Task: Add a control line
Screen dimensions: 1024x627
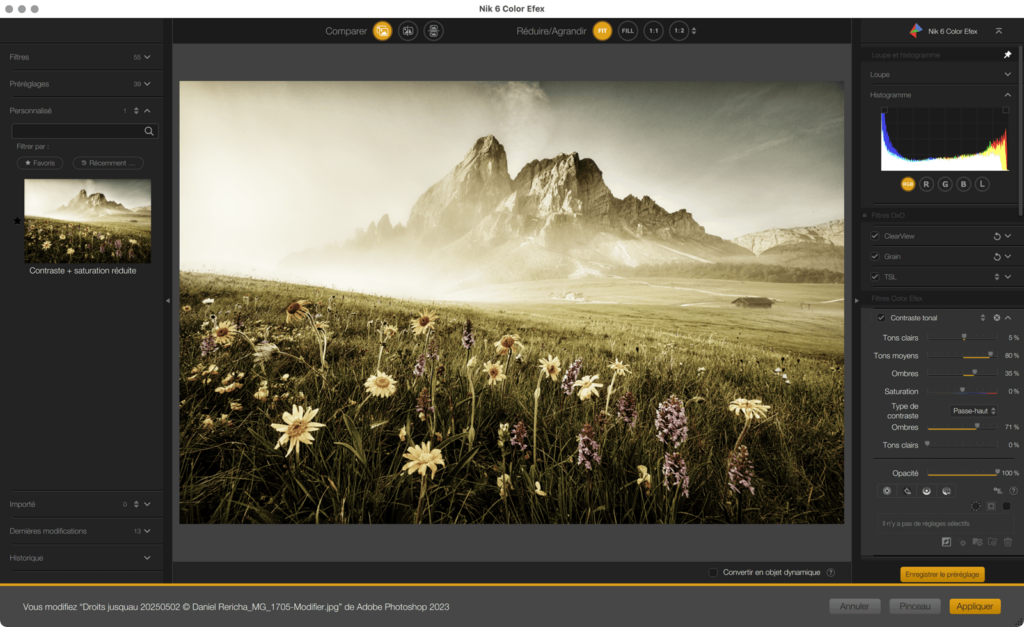Action: 907,491
